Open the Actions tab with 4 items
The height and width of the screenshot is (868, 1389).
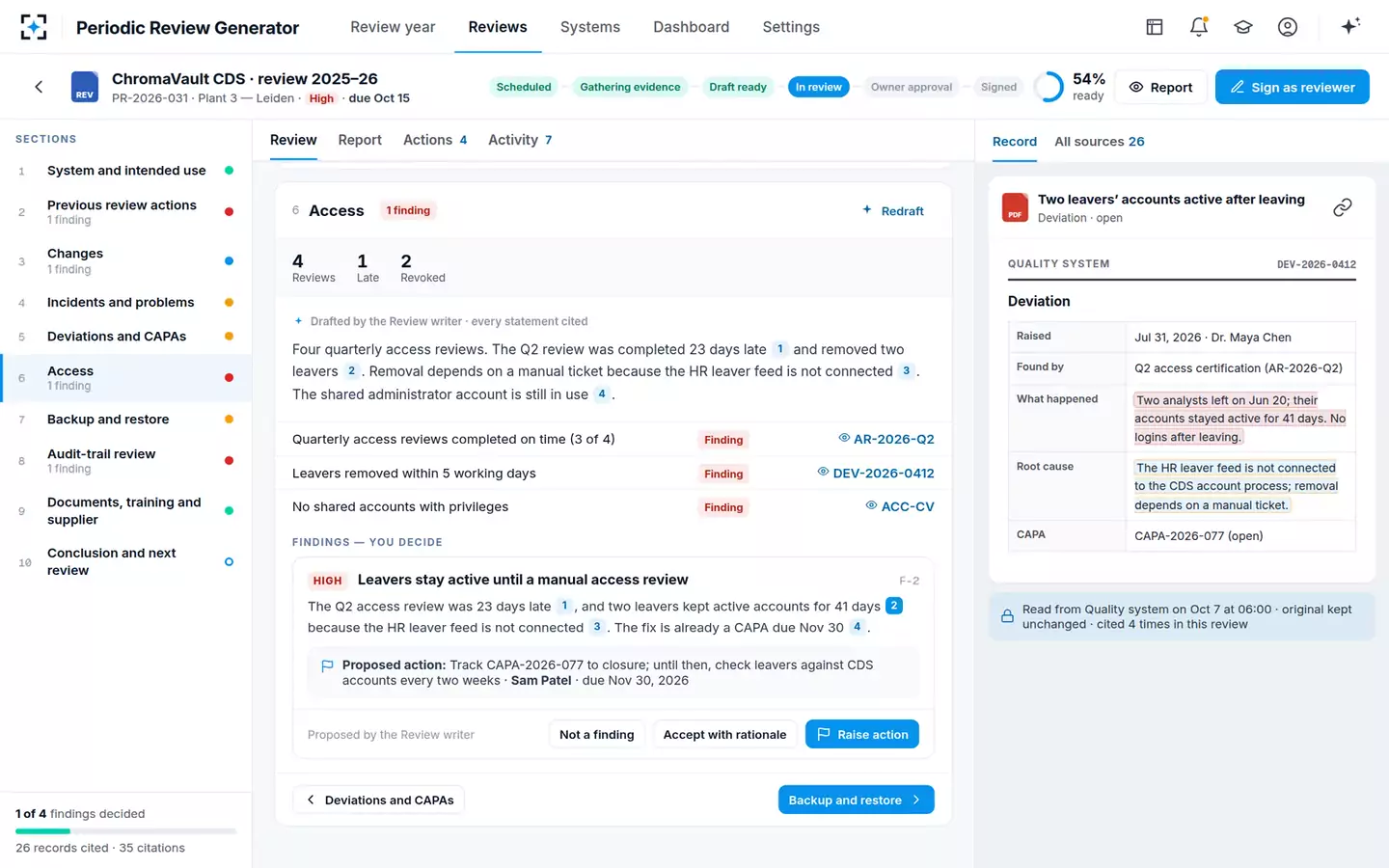coord(435,140)
